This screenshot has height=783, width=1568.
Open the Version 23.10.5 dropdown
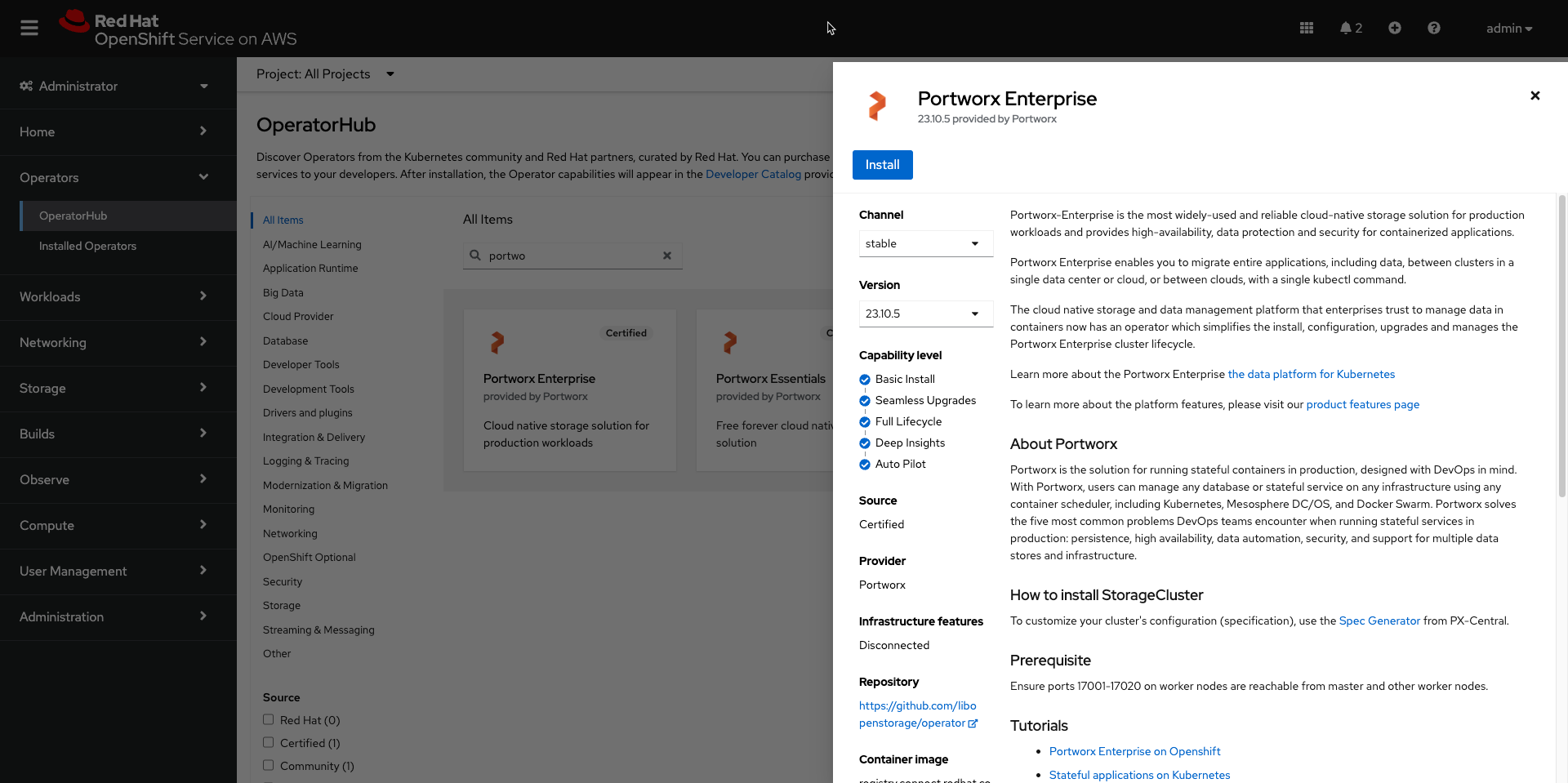tap(925, 313)
